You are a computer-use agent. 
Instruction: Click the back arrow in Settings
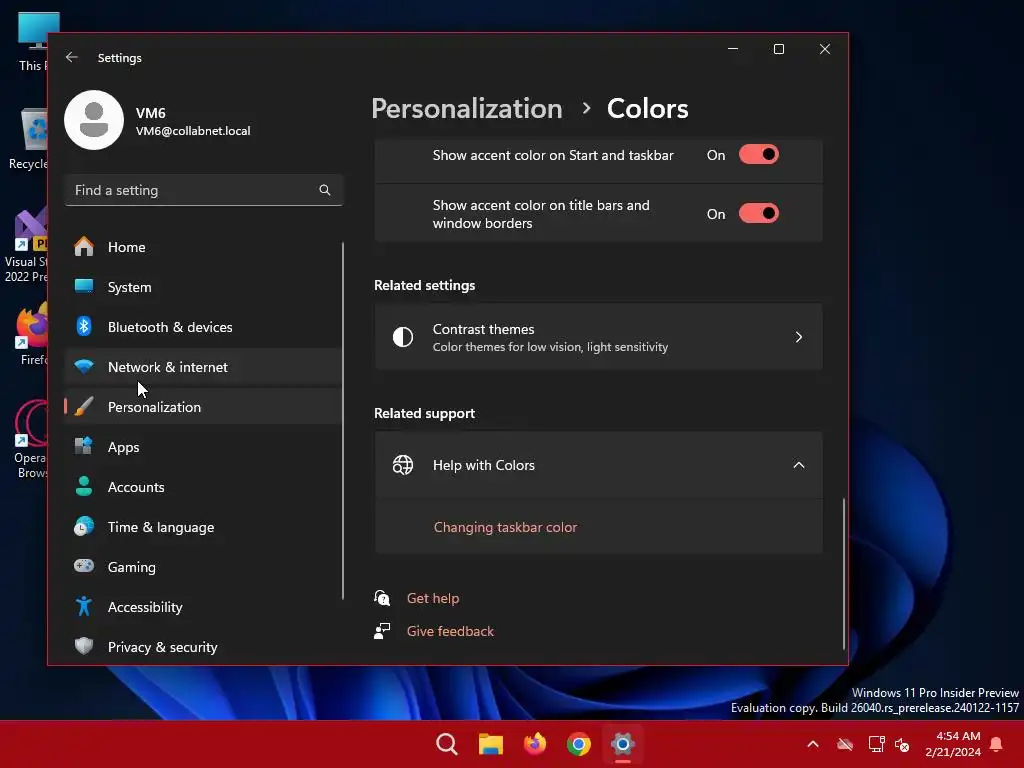click(x=72, y=57)
